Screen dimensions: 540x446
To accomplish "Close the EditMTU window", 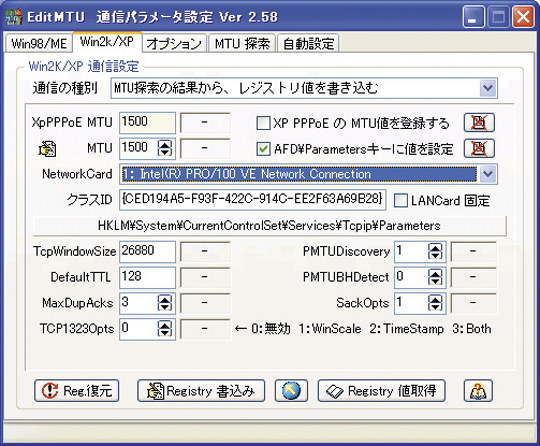I will tap(523, 17).
